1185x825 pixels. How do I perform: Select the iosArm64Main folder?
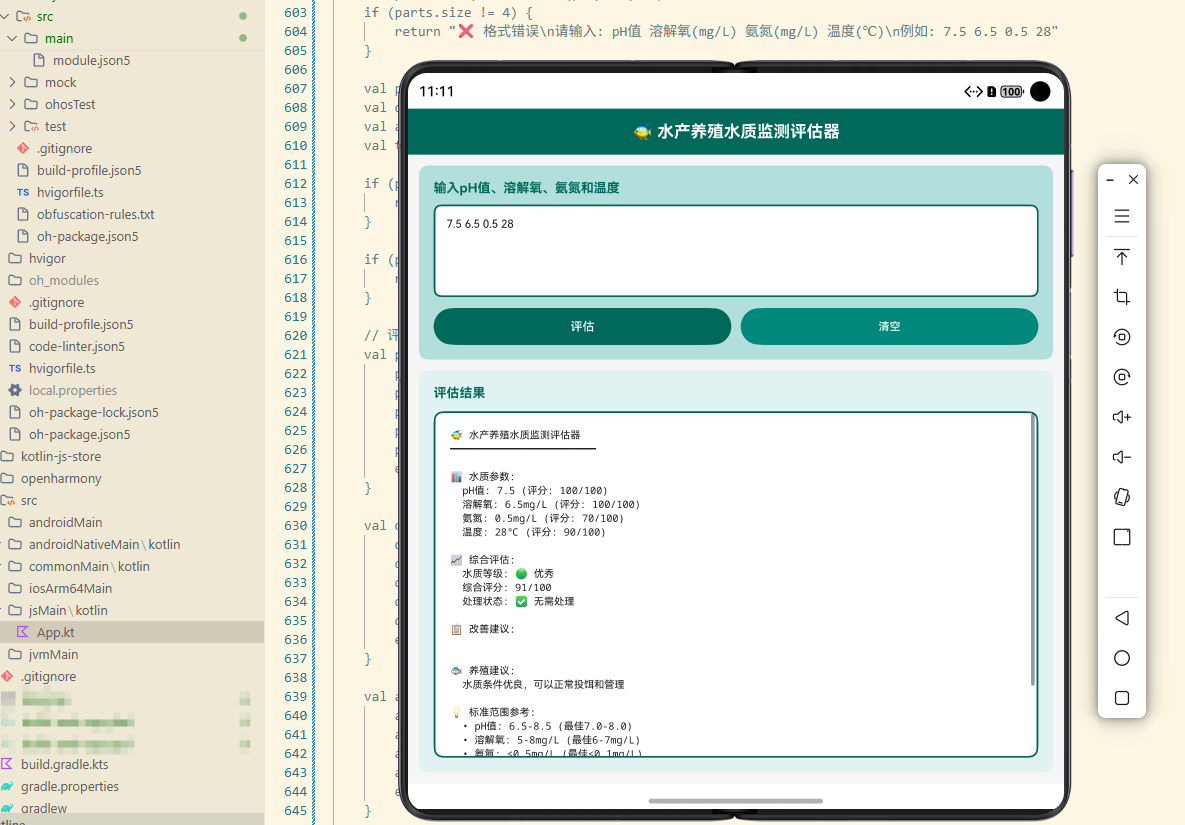point(70,588)
